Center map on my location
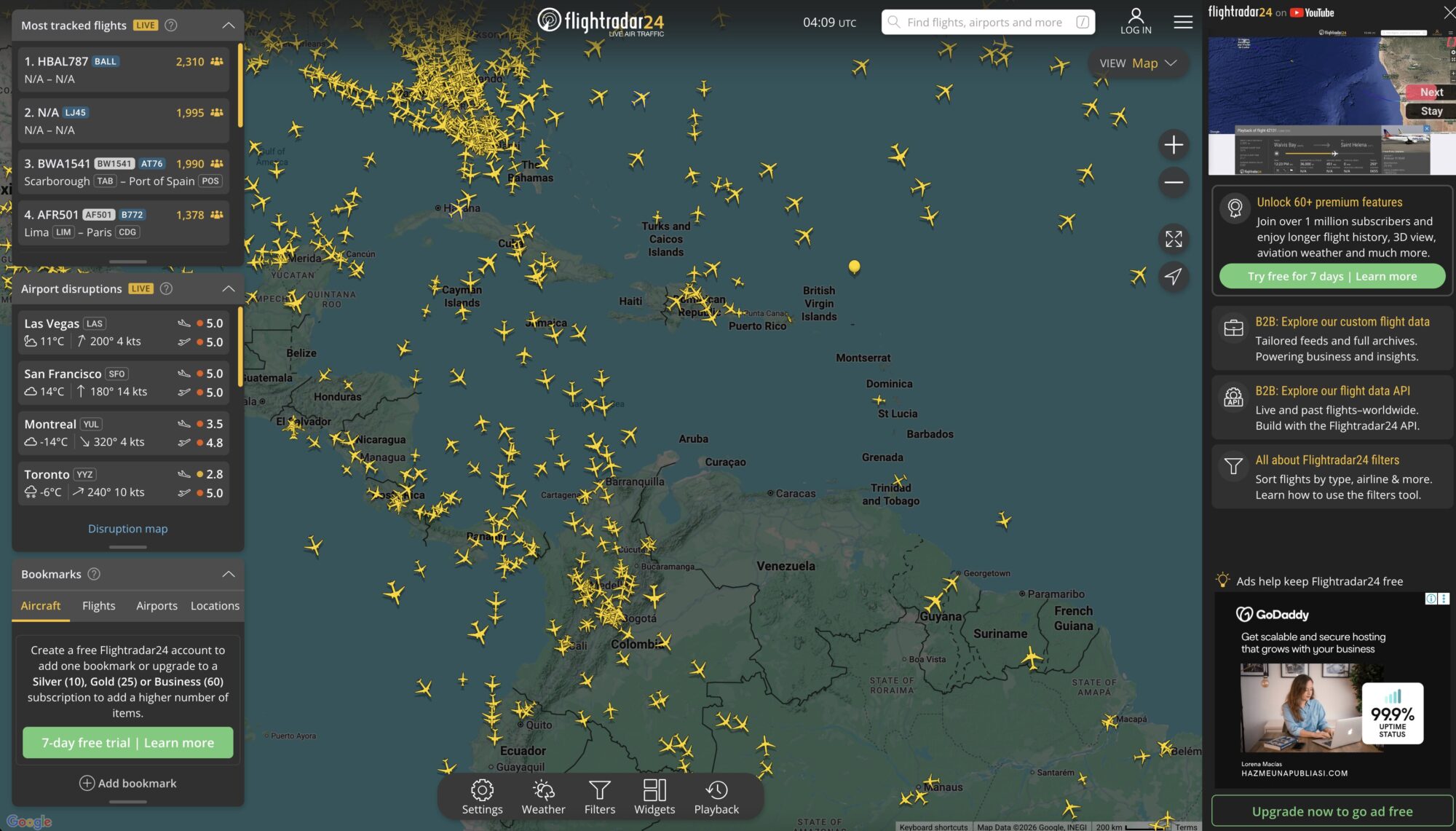 click(1174, 277)
